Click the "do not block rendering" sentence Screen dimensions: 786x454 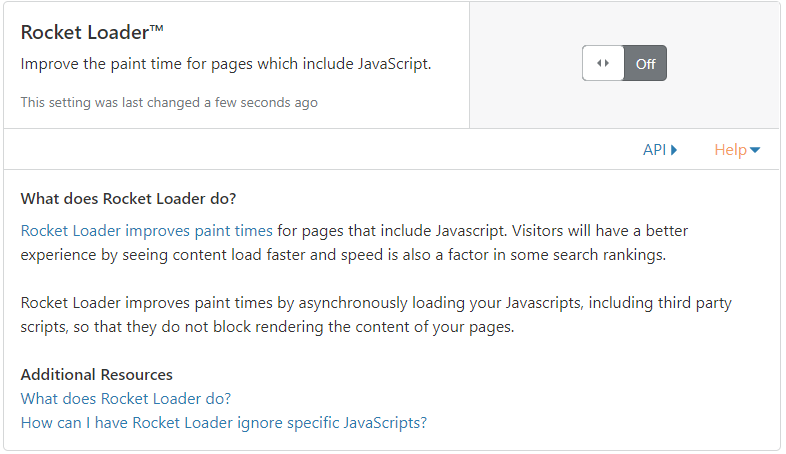267,327
